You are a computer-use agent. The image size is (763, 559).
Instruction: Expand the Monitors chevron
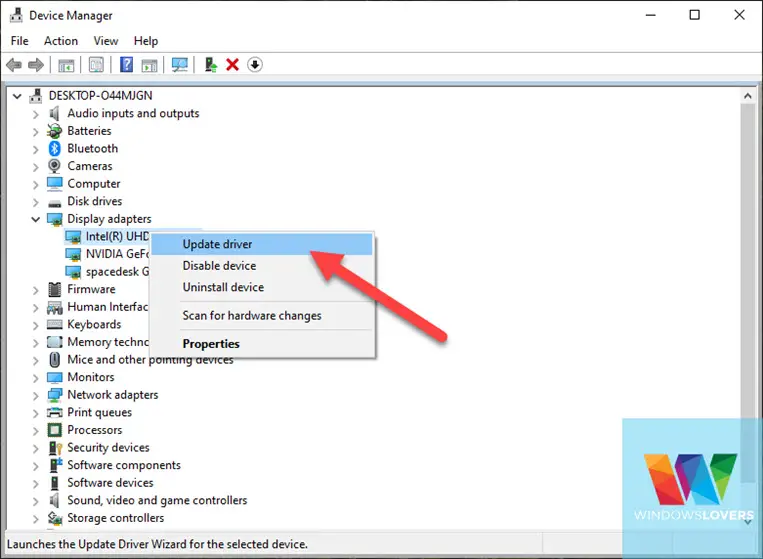pyautogui.click(x=35, y=378)
